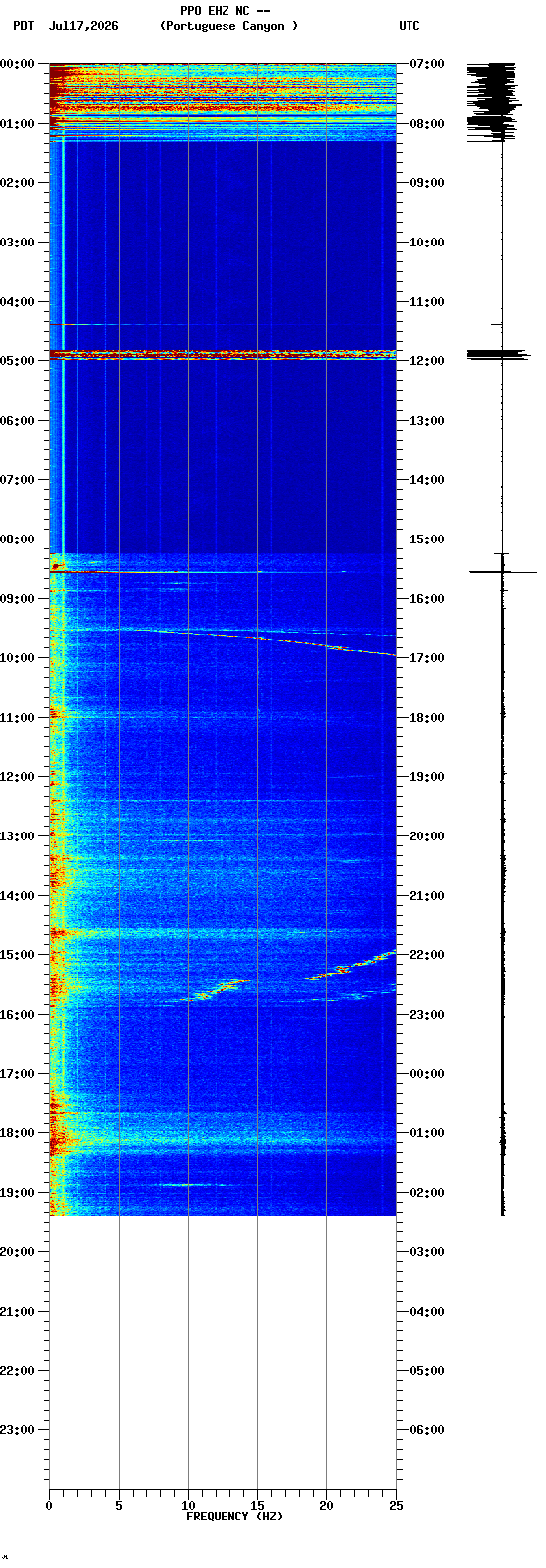The image size is (546, 1568).
Task: Click the 5 Hz frequency axis value
Action: point(119,1505)
